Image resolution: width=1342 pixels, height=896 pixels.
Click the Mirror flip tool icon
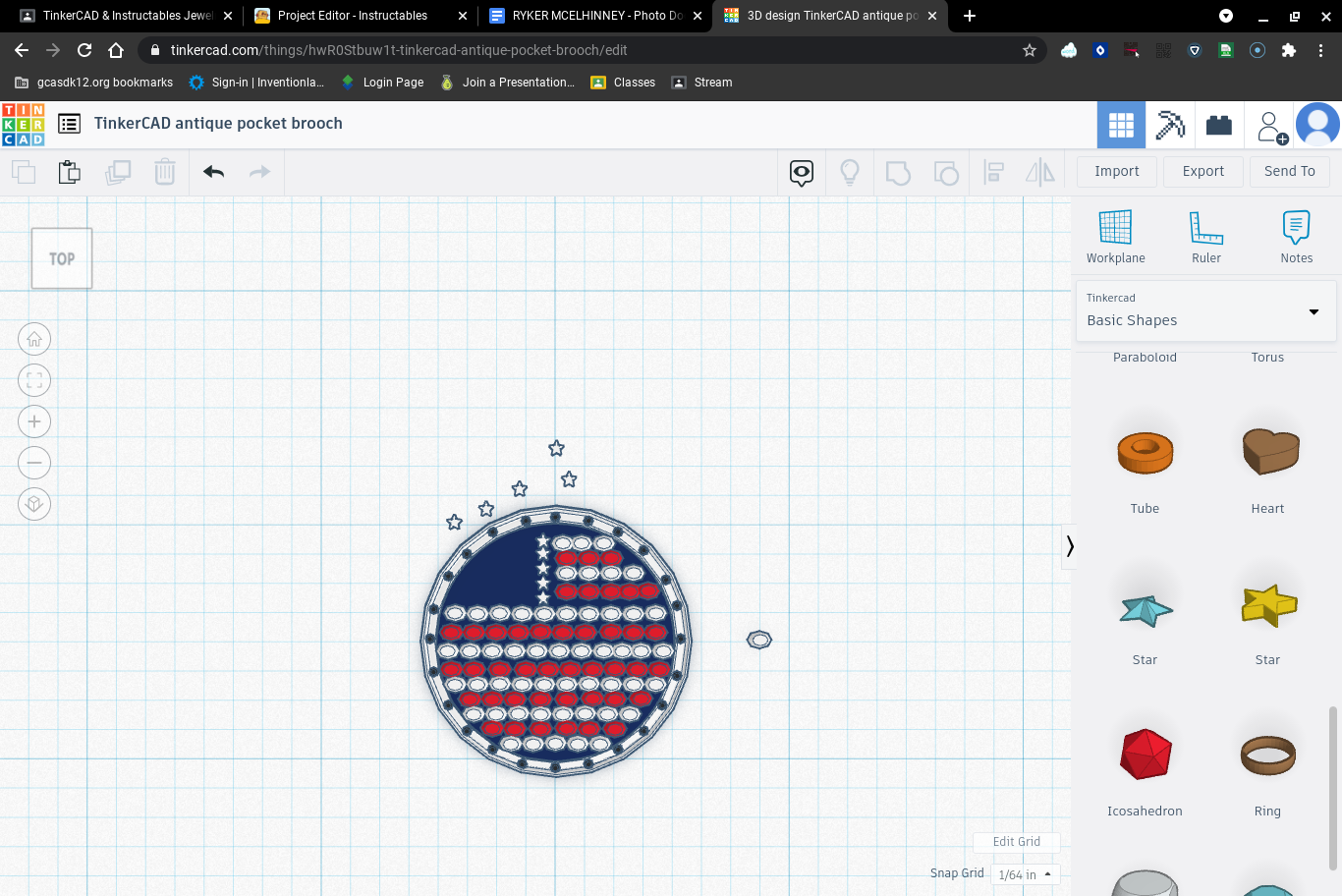pyautogui.click(x=1040, y=173)
